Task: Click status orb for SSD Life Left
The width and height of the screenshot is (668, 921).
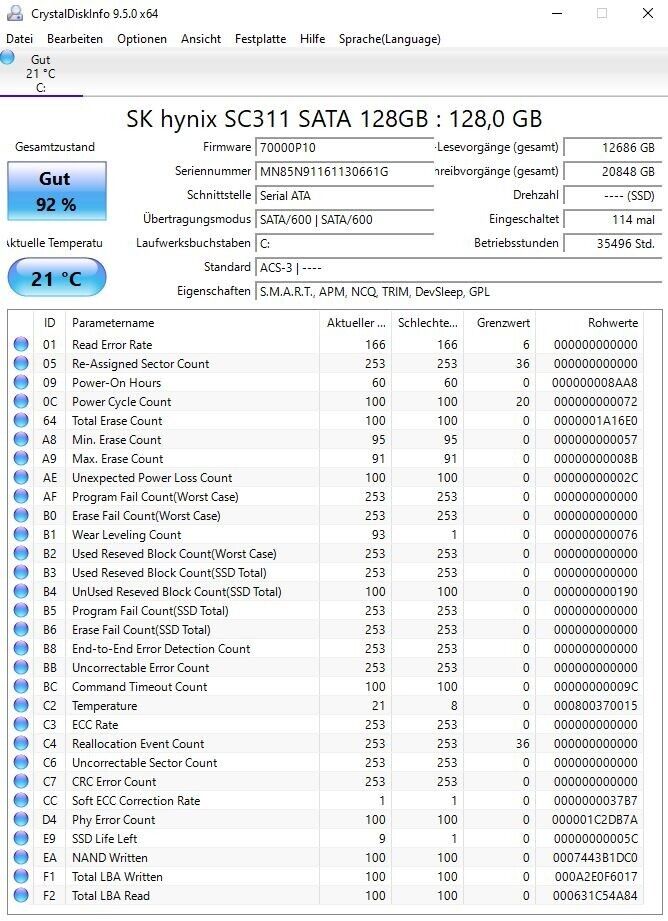Action: tap(21, 838)
